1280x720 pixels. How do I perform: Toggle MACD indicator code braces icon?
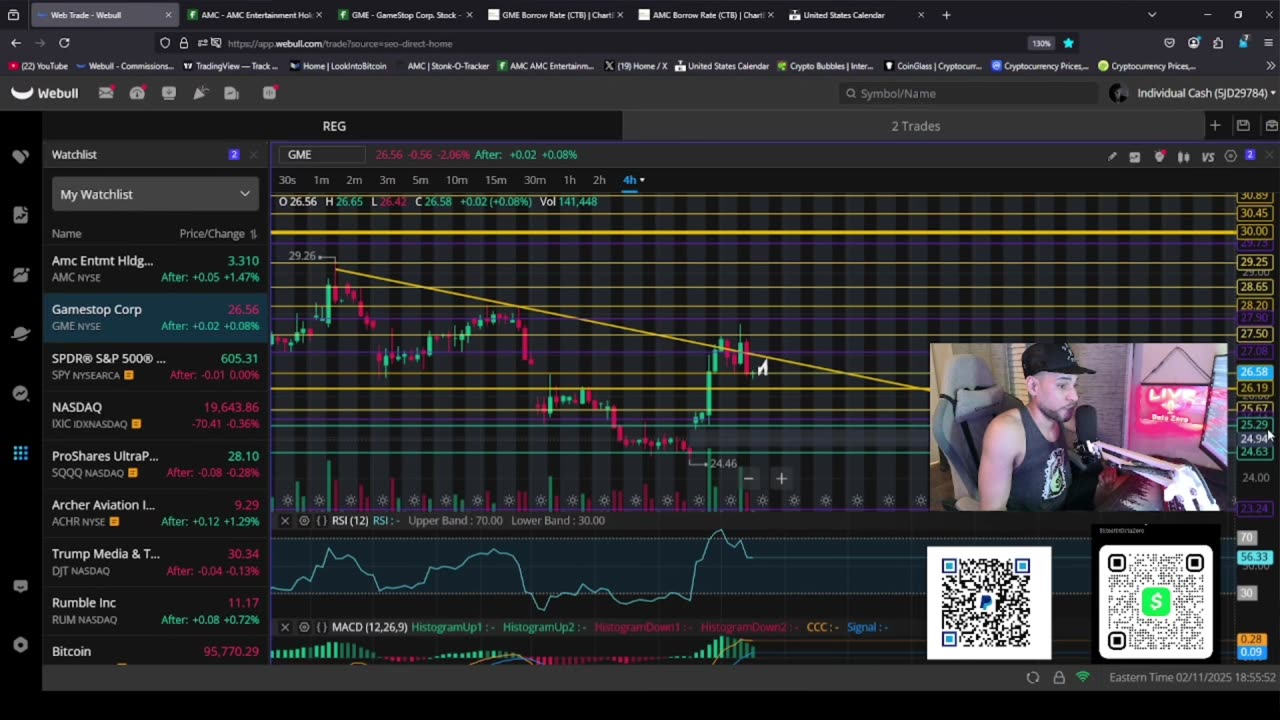[321, 627]
